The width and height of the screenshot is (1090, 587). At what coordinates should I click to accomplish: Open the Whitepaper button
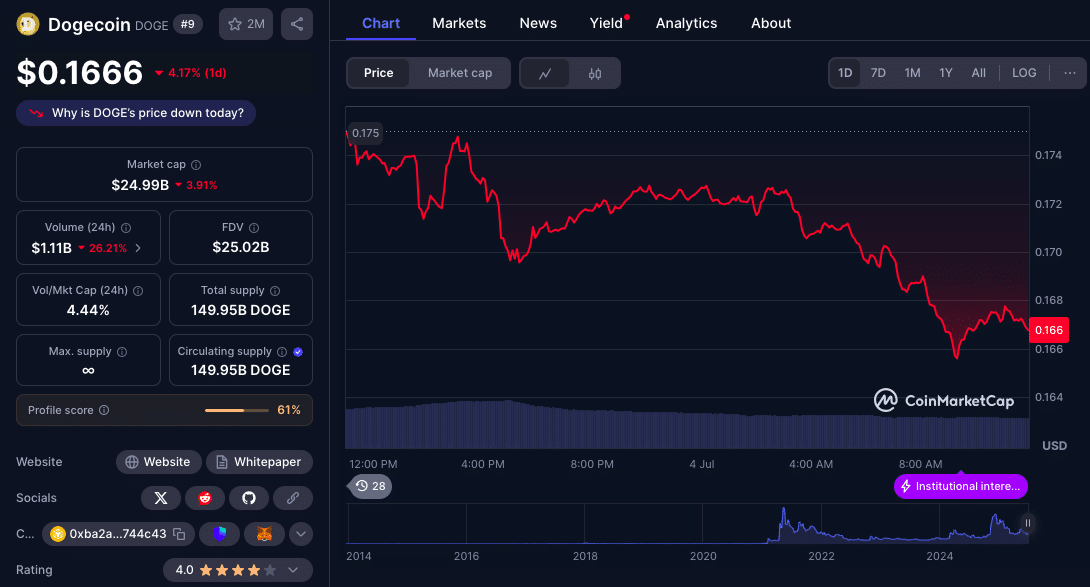point(259,462)
